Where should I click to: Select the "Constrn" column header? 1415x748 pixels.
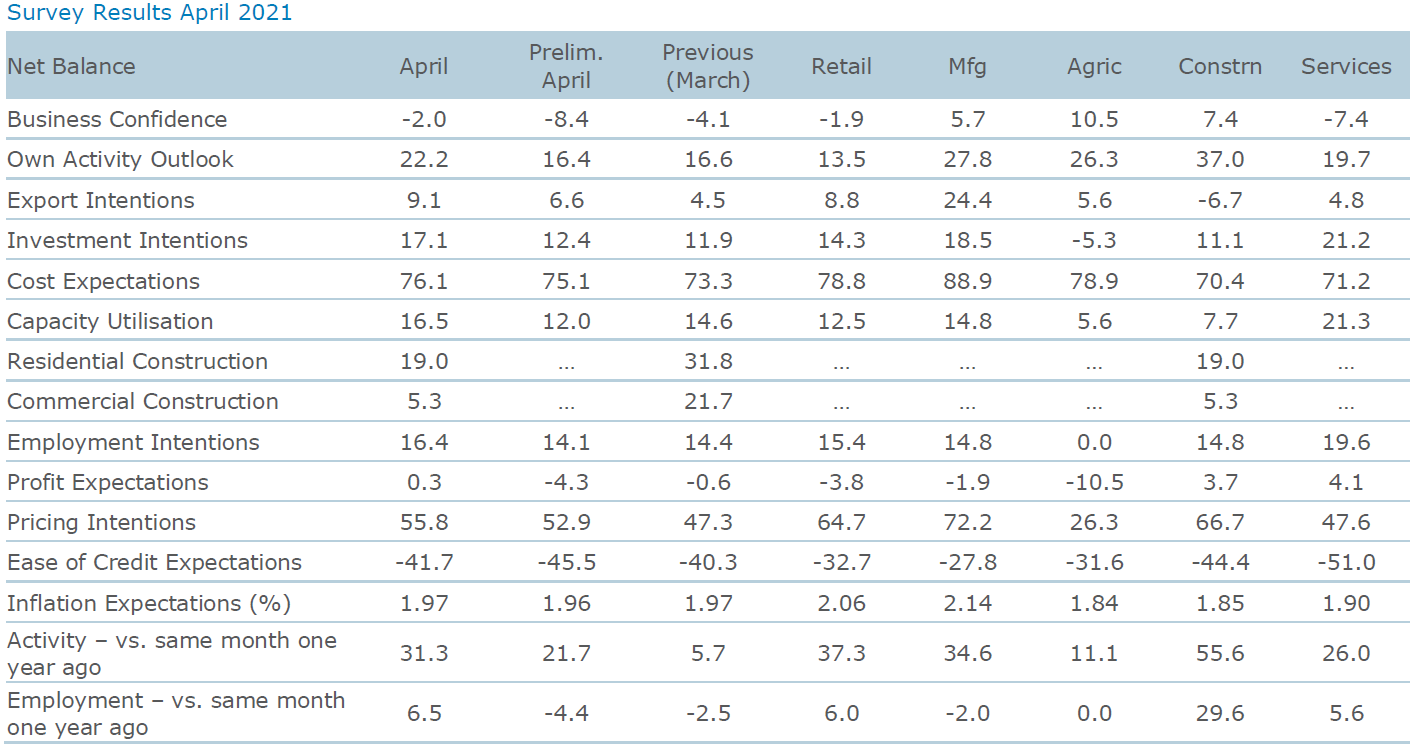(1220, 67)
